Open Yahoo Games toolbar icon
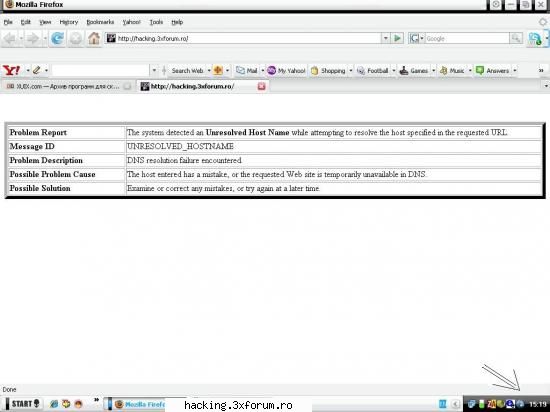550x412 pixels. click(x=414, y=70)
